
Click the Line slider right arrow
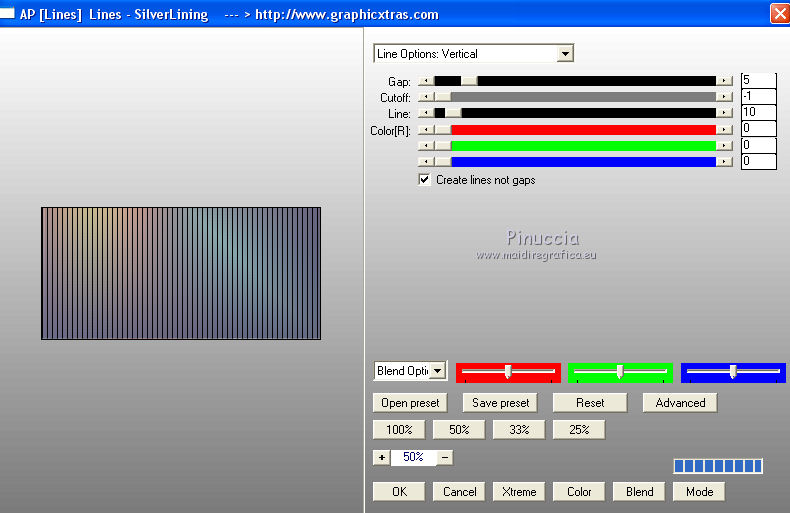(724, 113)
